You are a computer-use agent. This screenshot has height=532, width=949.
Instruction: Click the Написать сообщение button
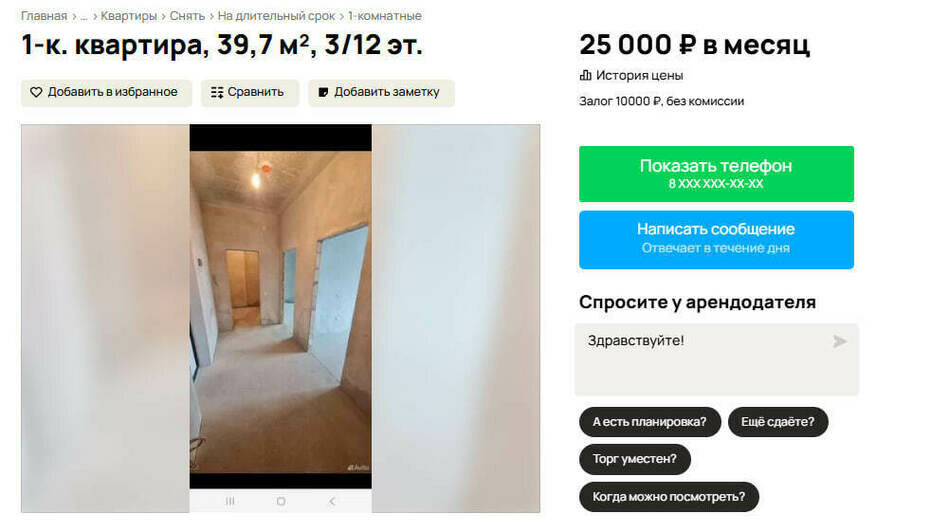(x=716, y=240)
